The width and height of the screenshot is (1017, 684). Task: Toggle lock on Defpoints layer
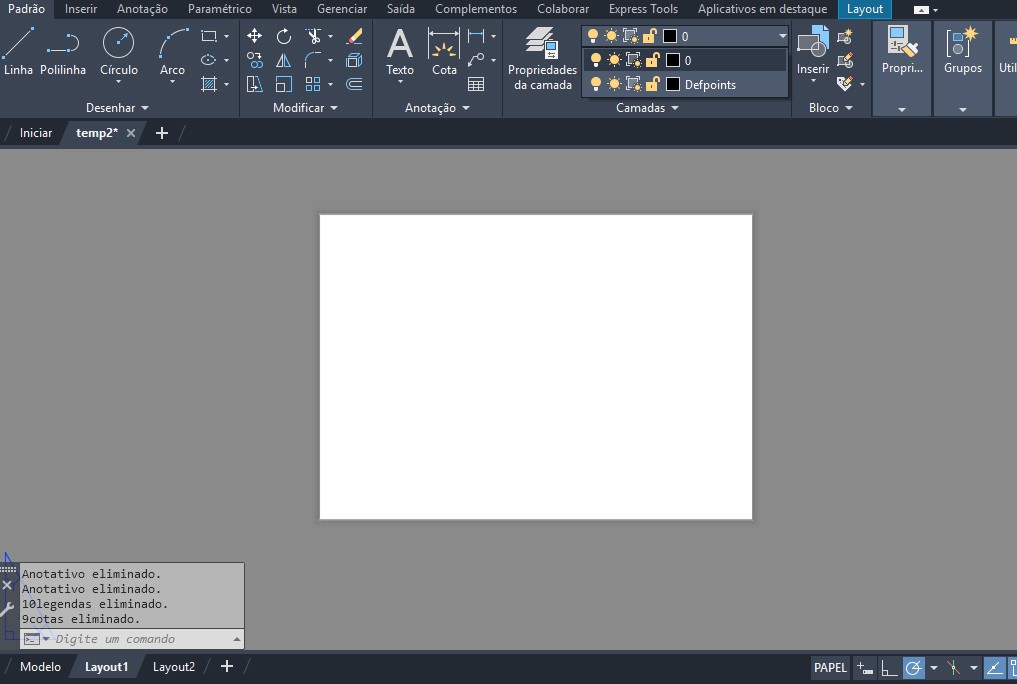coord(651,85)
